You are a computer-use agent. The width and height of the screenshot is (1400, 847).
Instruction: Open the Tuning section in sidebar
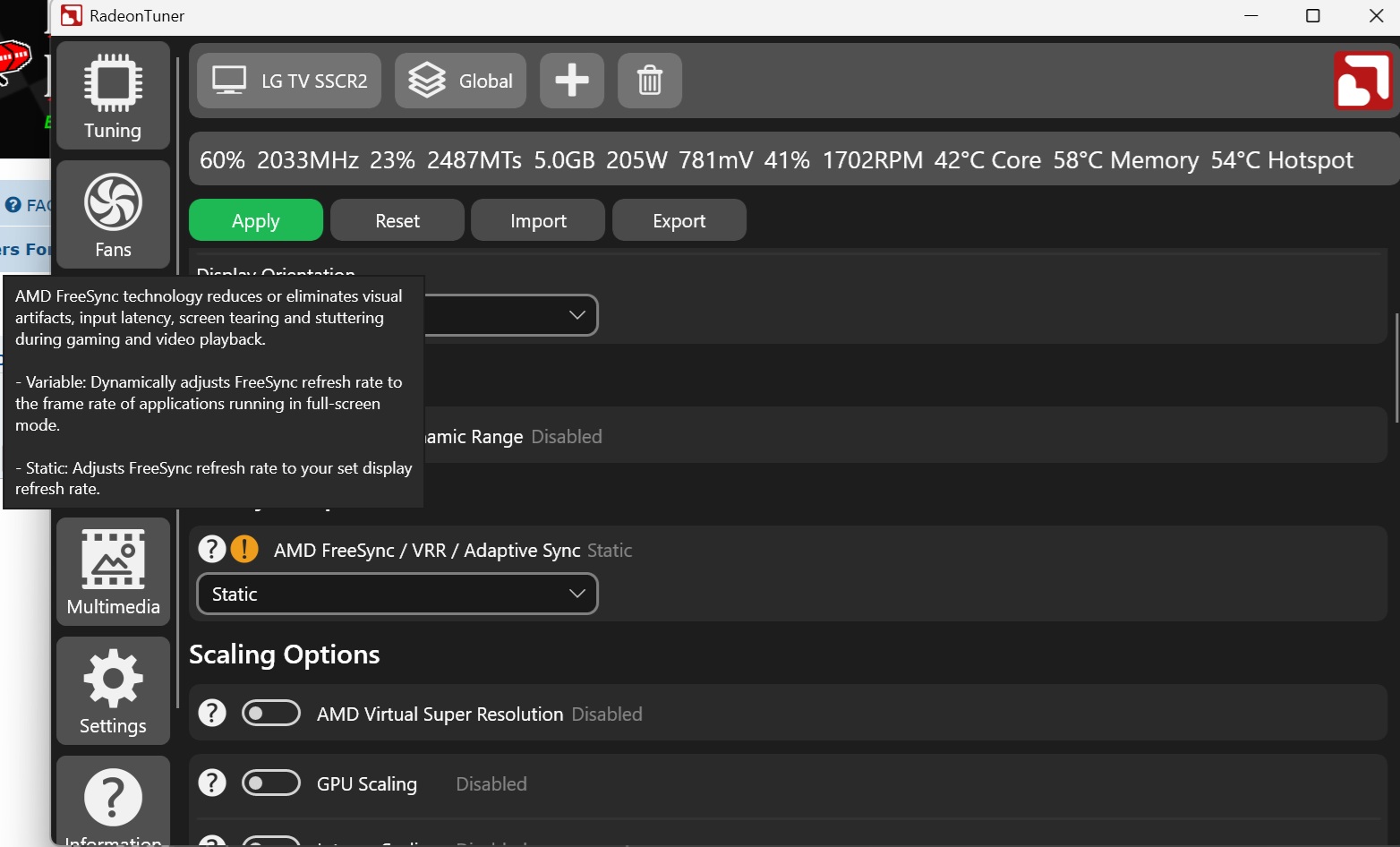click(x=113, y=96)
